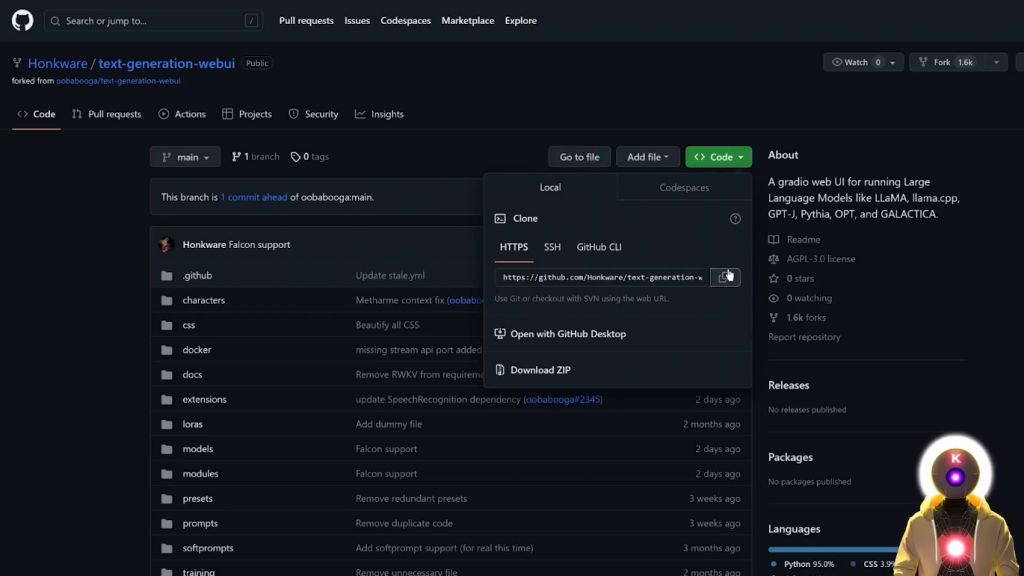Click the softprompts folder icon
Image resolution: width=1024 pixels, height=576 pixels.
pyautogui.click(x=167, y=549)
